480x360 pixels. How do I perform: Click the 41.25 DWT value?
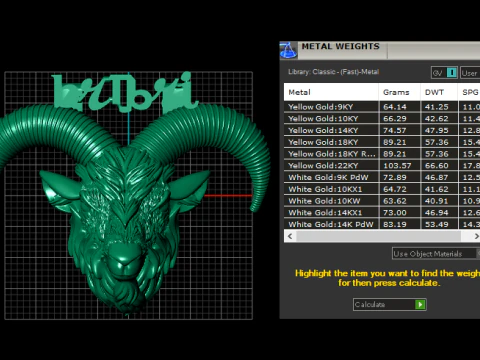coord(437,107)
